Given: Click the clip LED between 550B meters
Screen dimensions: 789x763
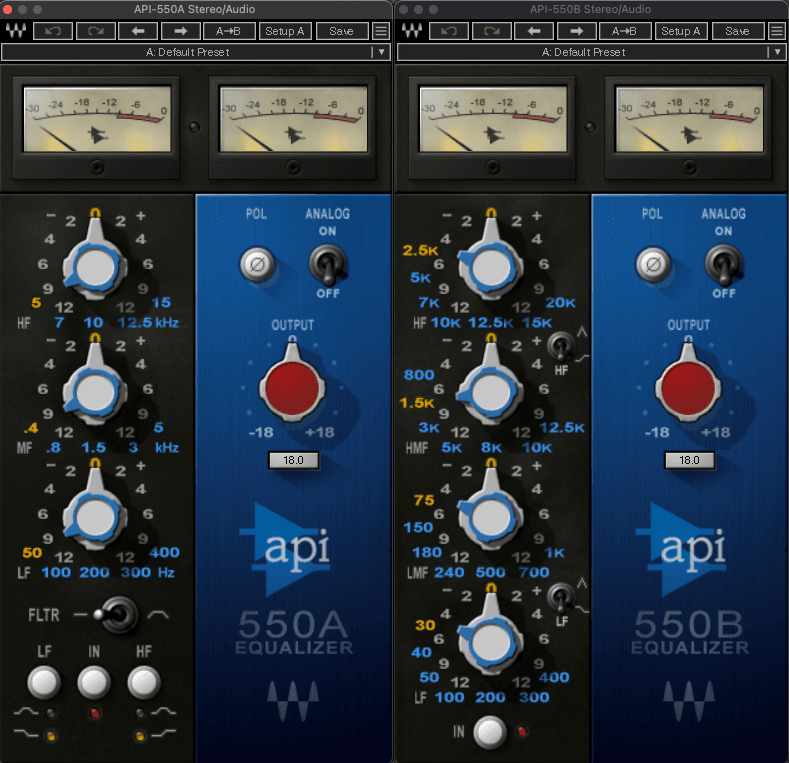Looking at the screenshot, I should (x=591, y=127).
